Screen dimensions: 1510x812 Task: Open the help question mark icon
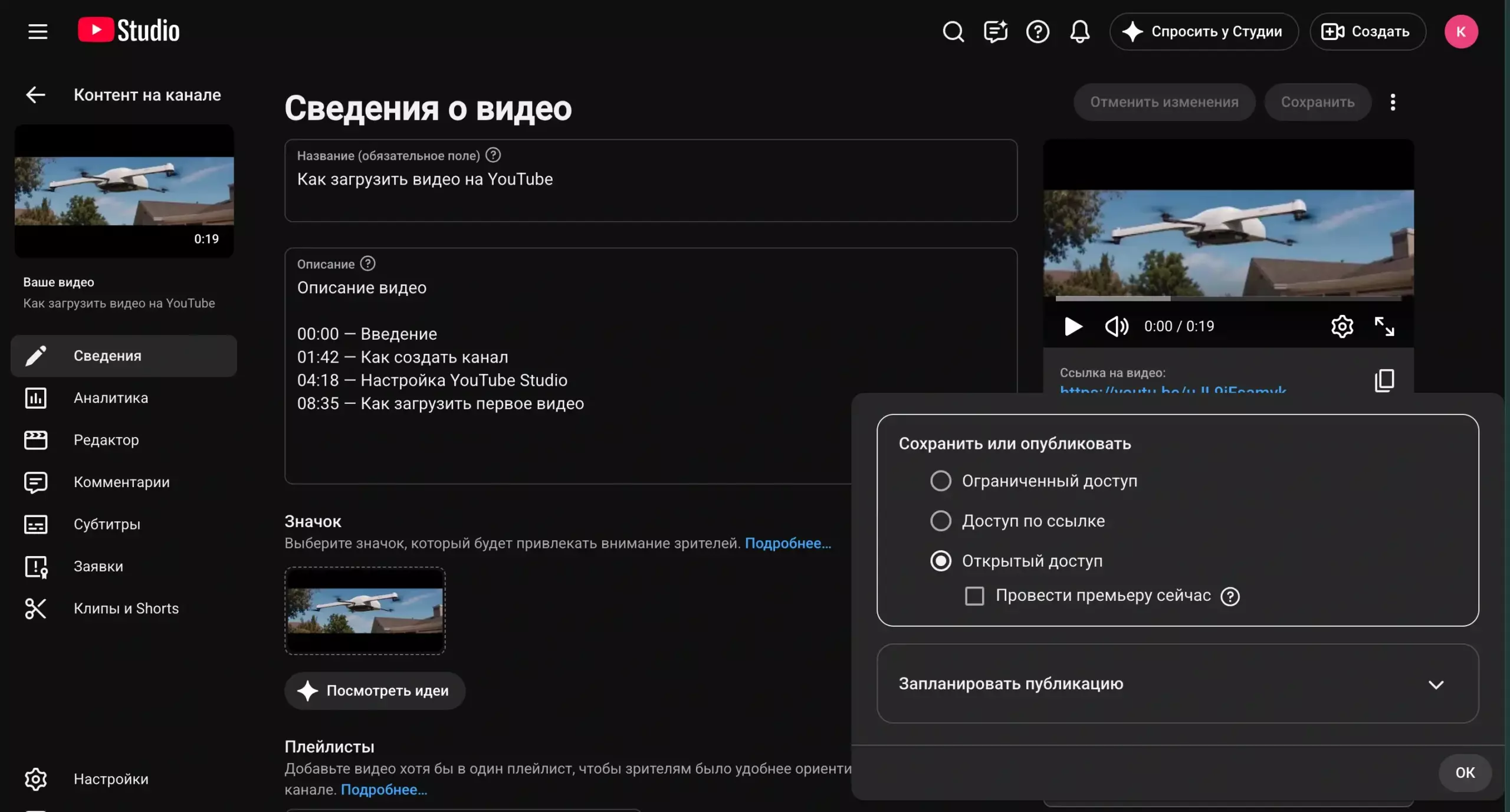point(1038,31)
